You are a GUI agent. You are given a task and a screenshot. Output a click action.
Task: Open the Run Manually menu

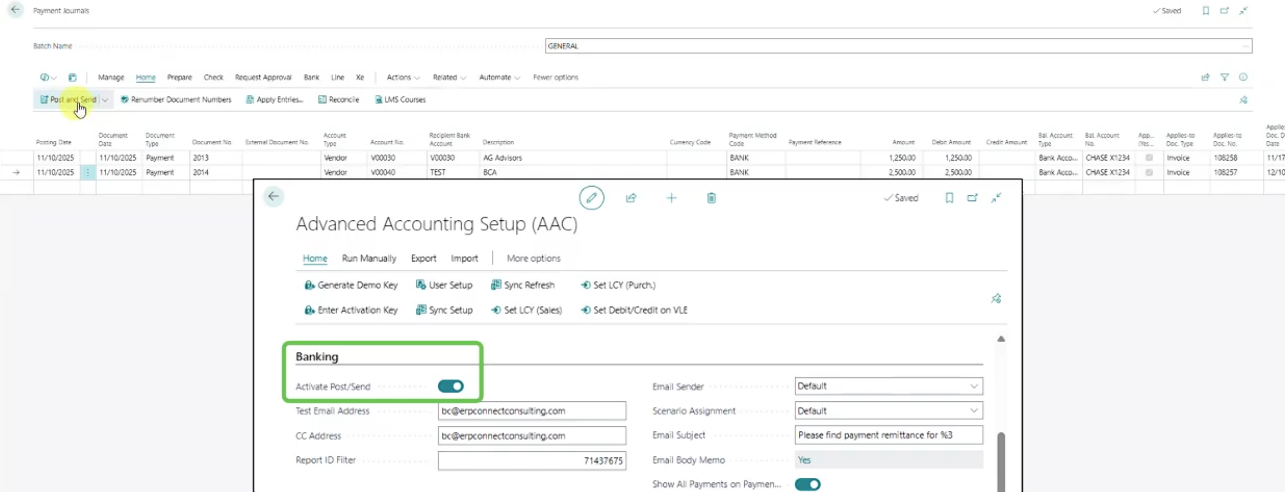(369, 258)
